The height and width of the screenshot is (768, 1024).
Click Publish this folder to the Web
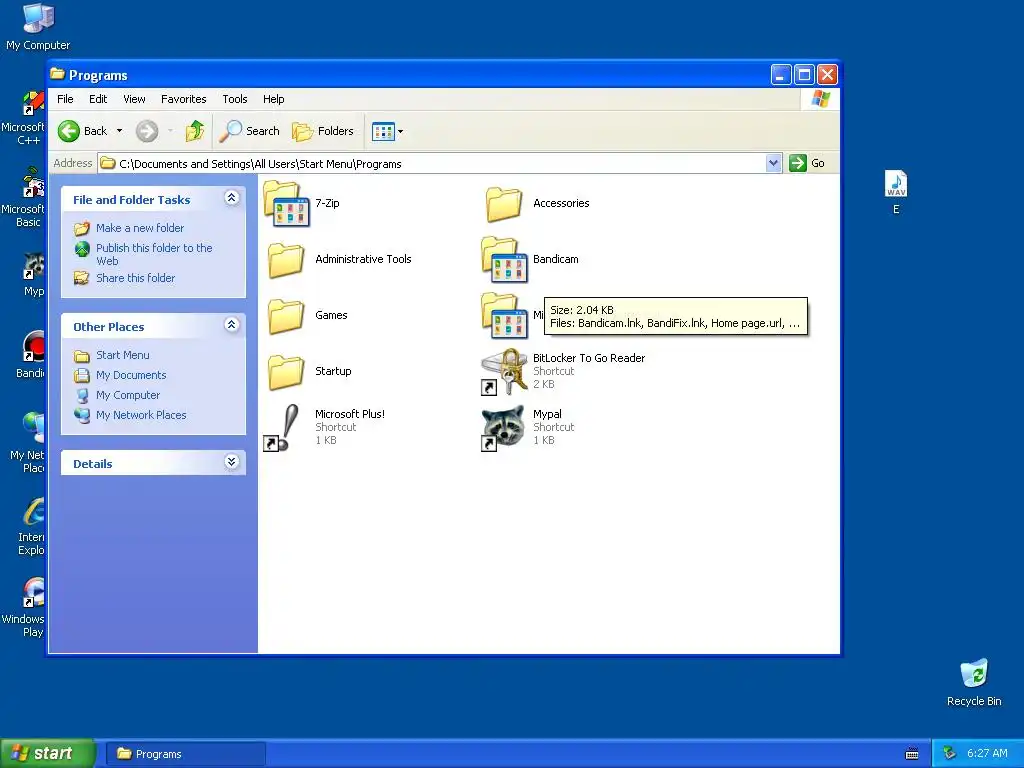[x=154, y=254]
